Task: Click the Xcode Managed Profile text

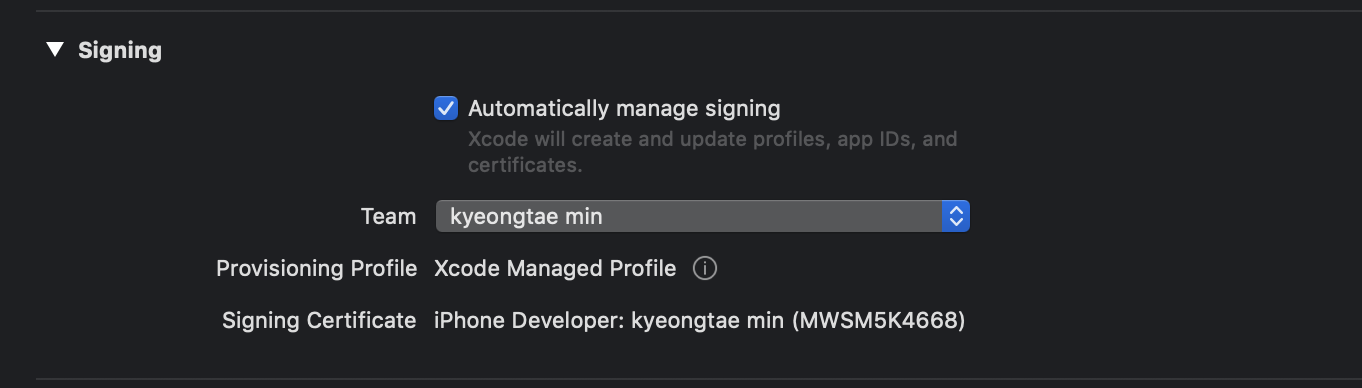Action: (x=555, y=269)
